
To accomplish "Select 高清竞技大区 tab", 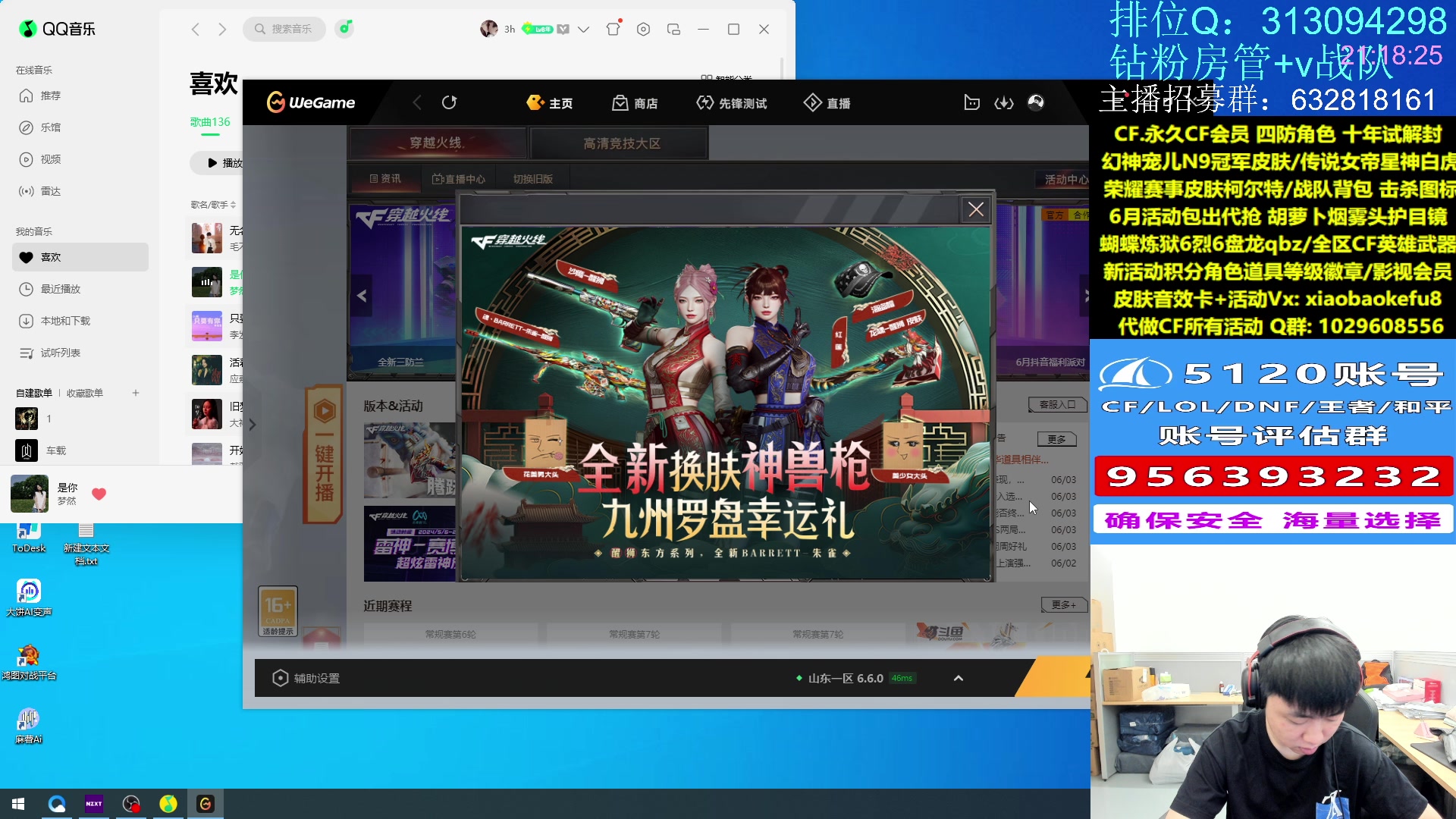I will coord(621,143).
